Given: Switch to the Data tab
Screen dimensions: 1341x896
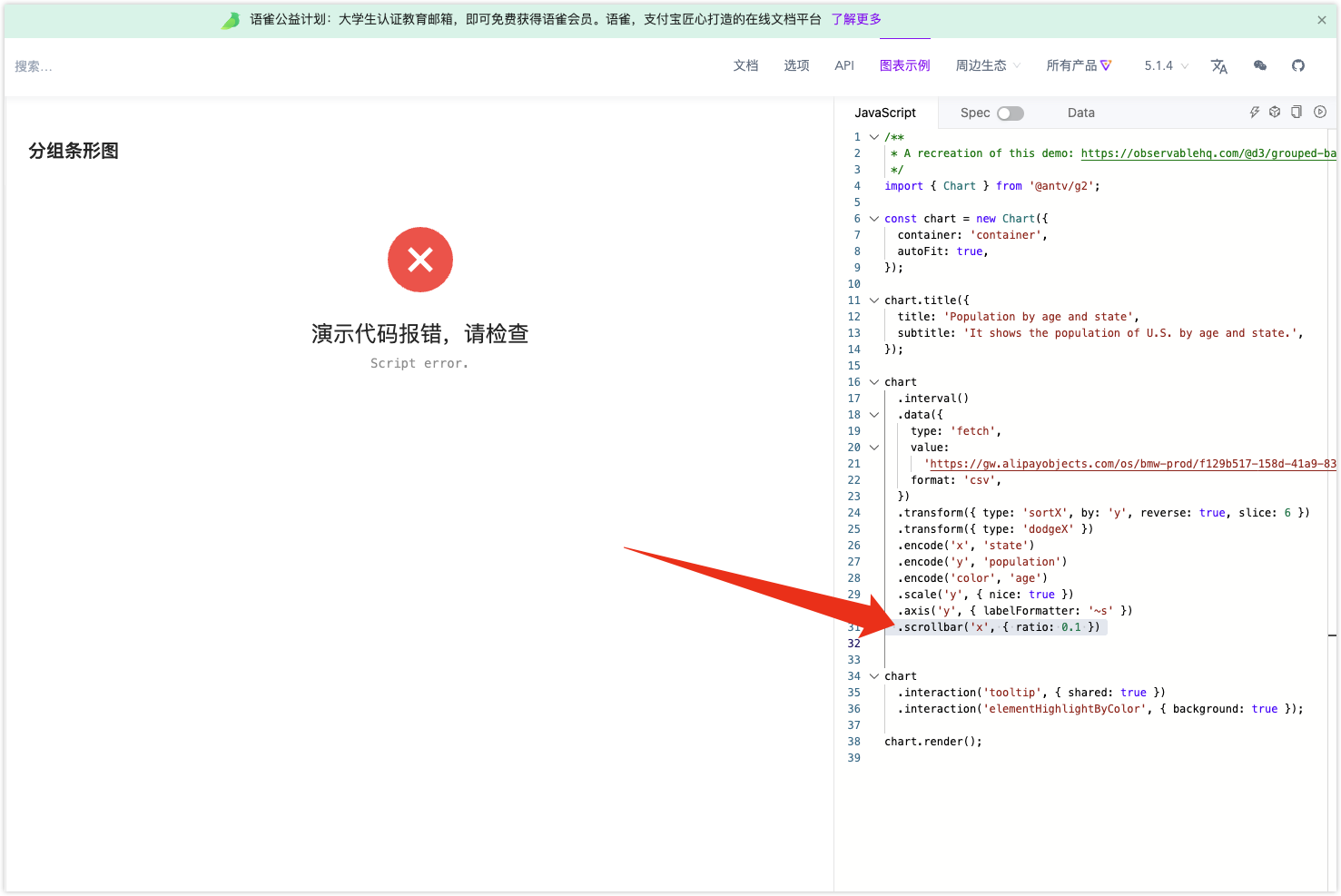Looking at the screenshot, I should [x=1080, y=113].
